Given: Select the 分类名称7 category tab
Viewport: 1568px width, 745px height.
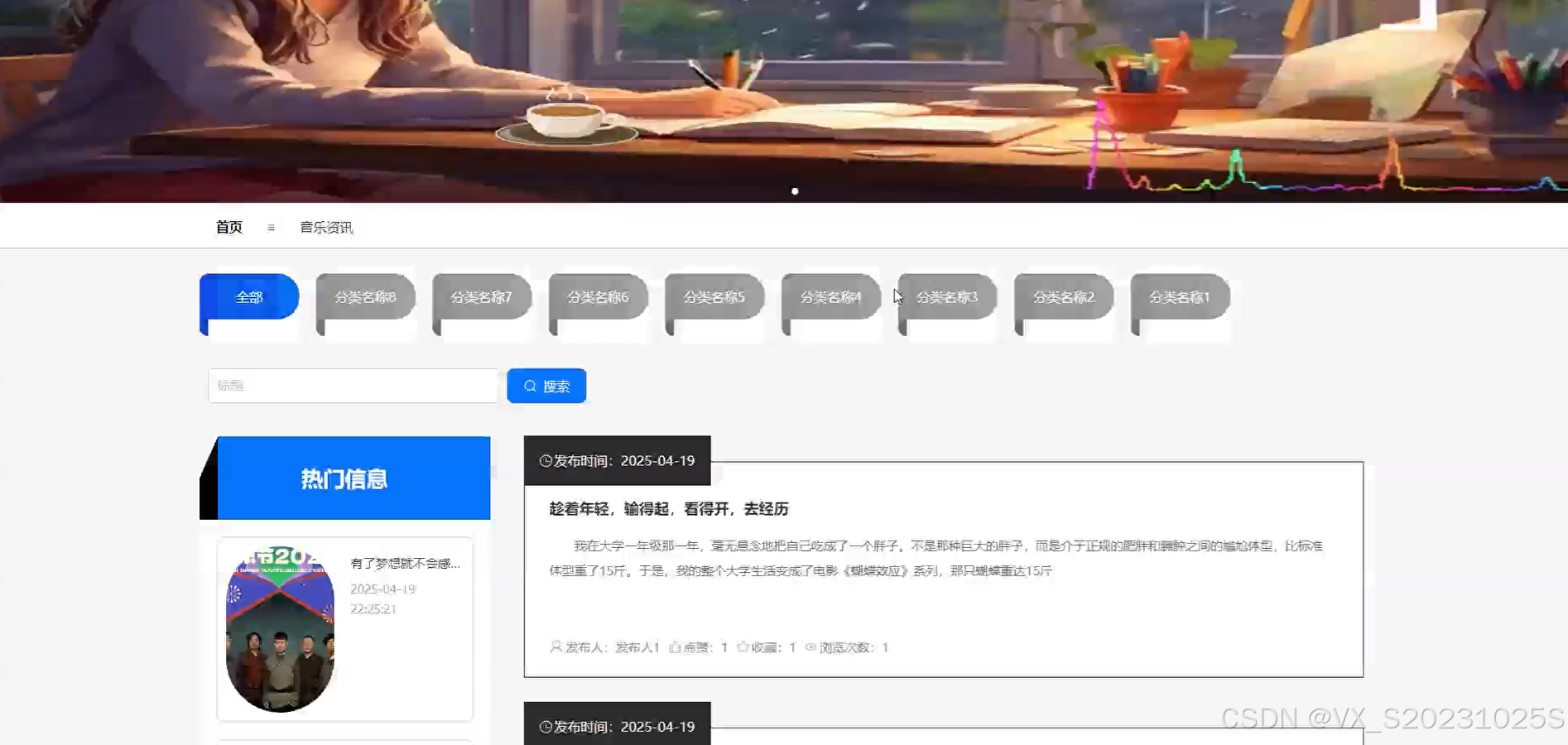Looking at the screenshot, I should point(482,297).
